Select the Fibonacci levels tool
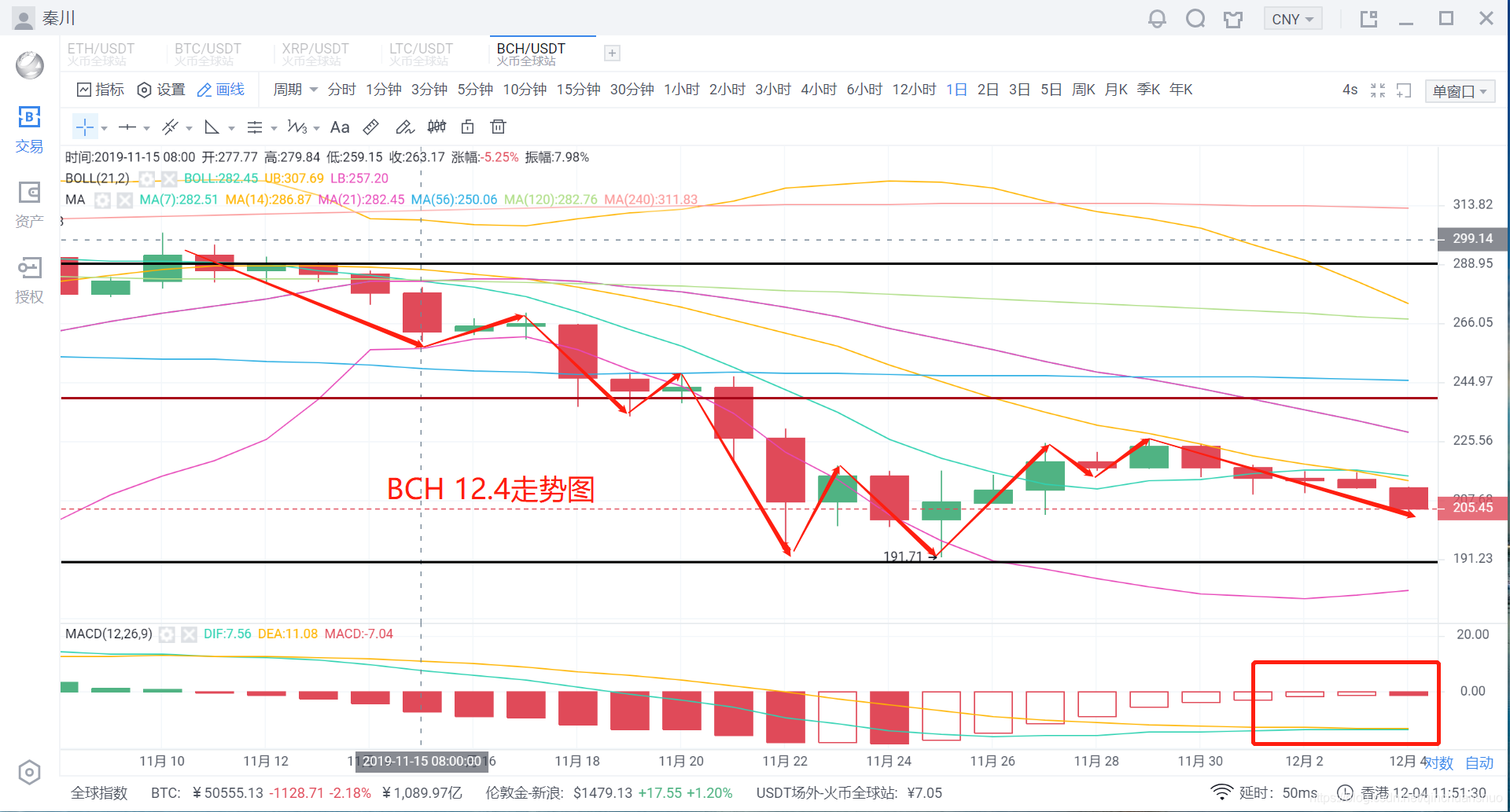Image resolution: width=1510 pixels, height=812 pixels. tap(255, 127)
